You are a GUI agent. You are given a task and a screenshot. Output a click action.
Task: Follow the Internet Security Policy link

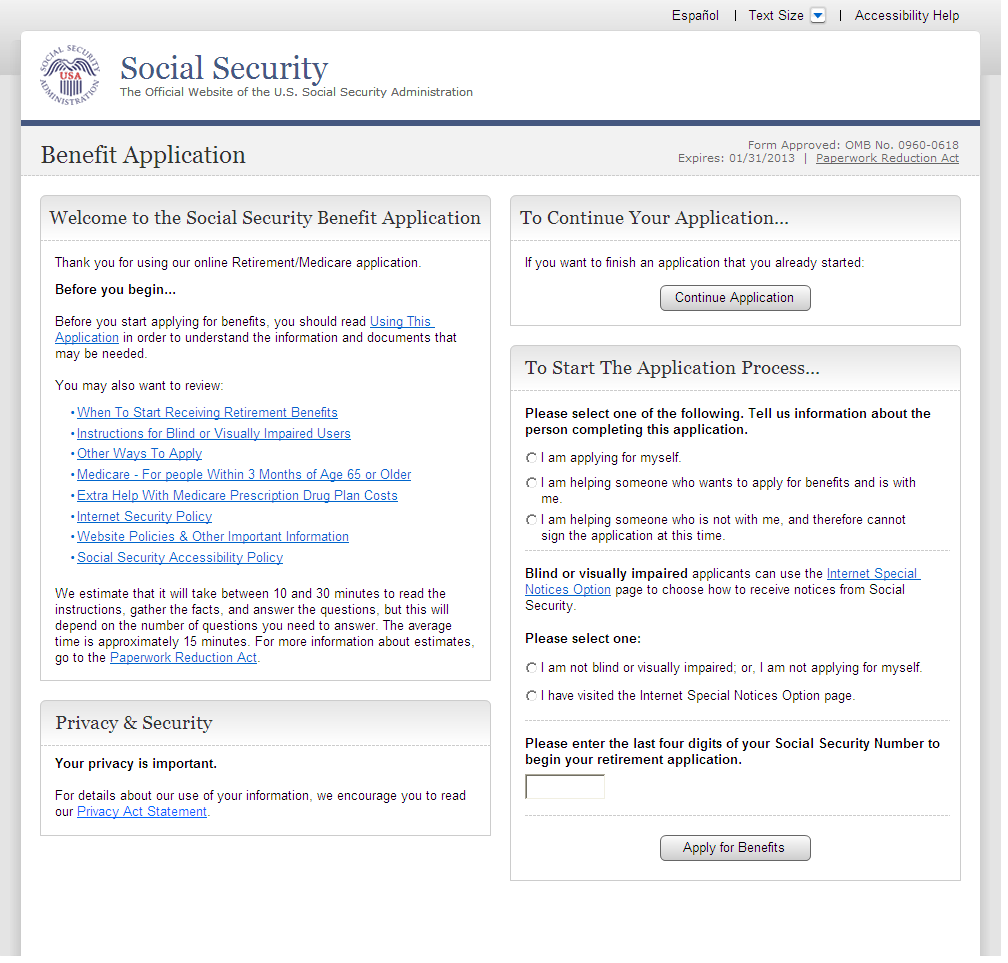[144, 517]
